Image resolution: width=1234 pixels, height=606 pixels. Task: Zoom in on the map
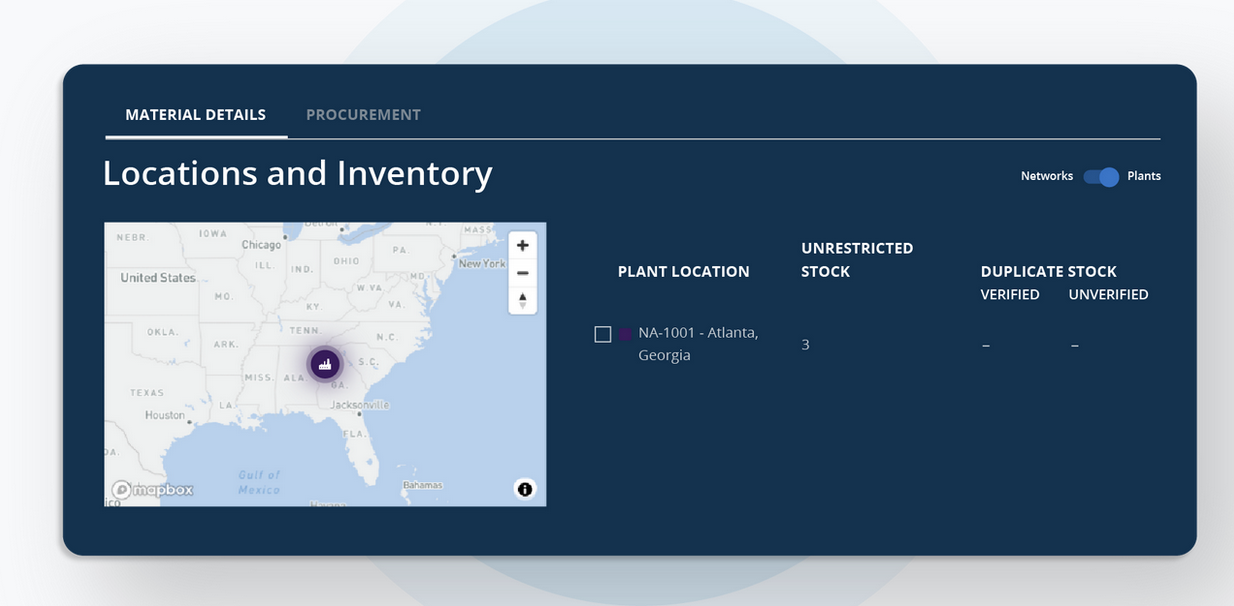[522, 246]
